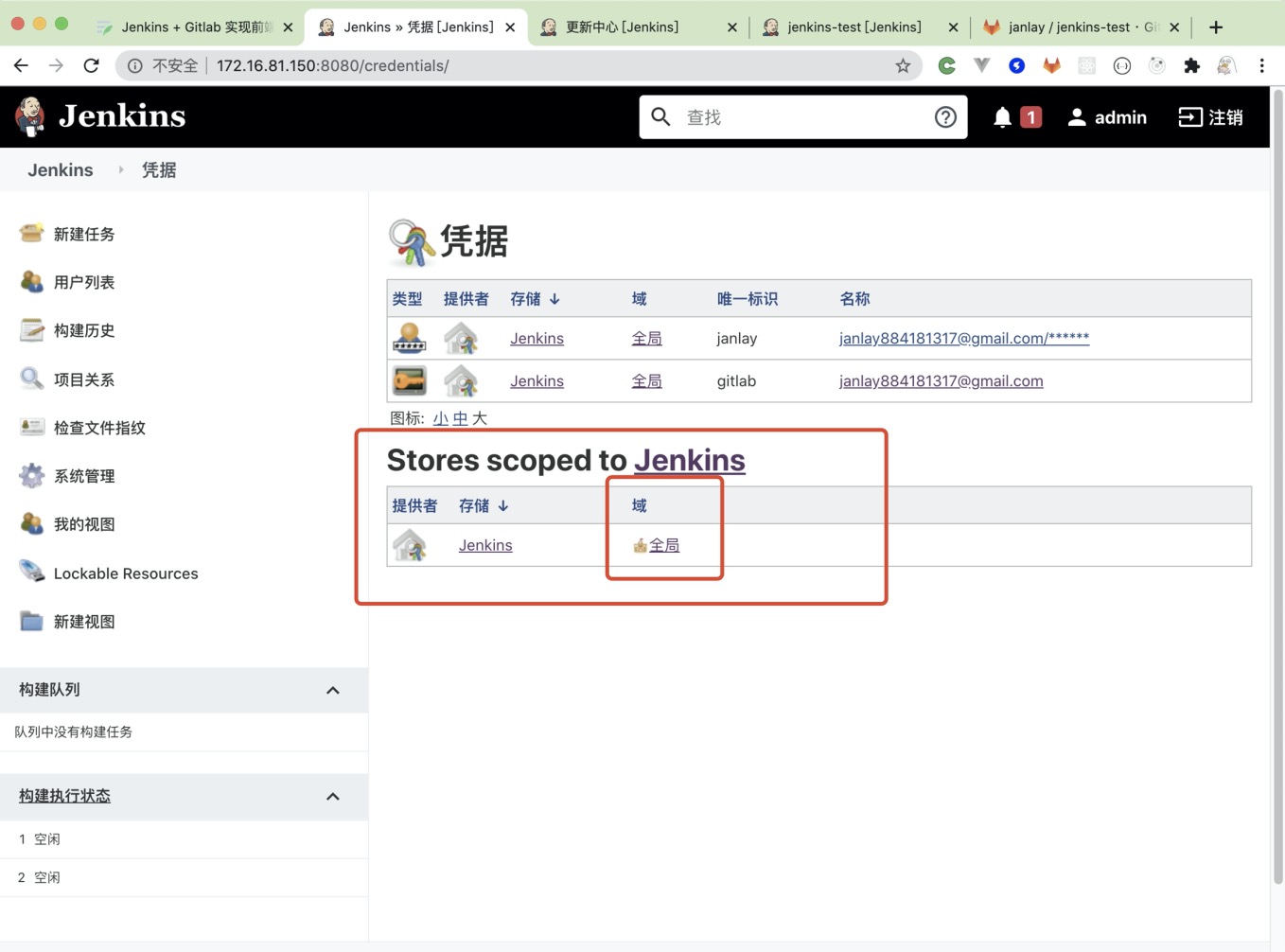Click the page vertical scrollbar

[1277, 487]
